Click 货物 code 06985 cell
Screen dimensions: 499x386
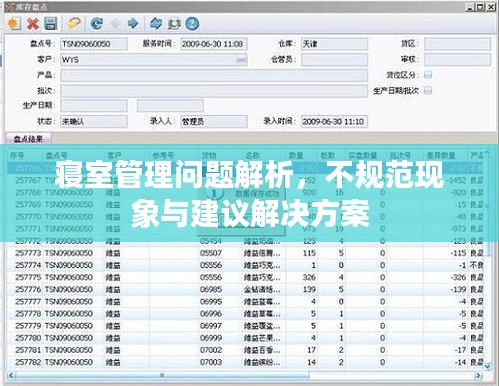pos(220,289)
